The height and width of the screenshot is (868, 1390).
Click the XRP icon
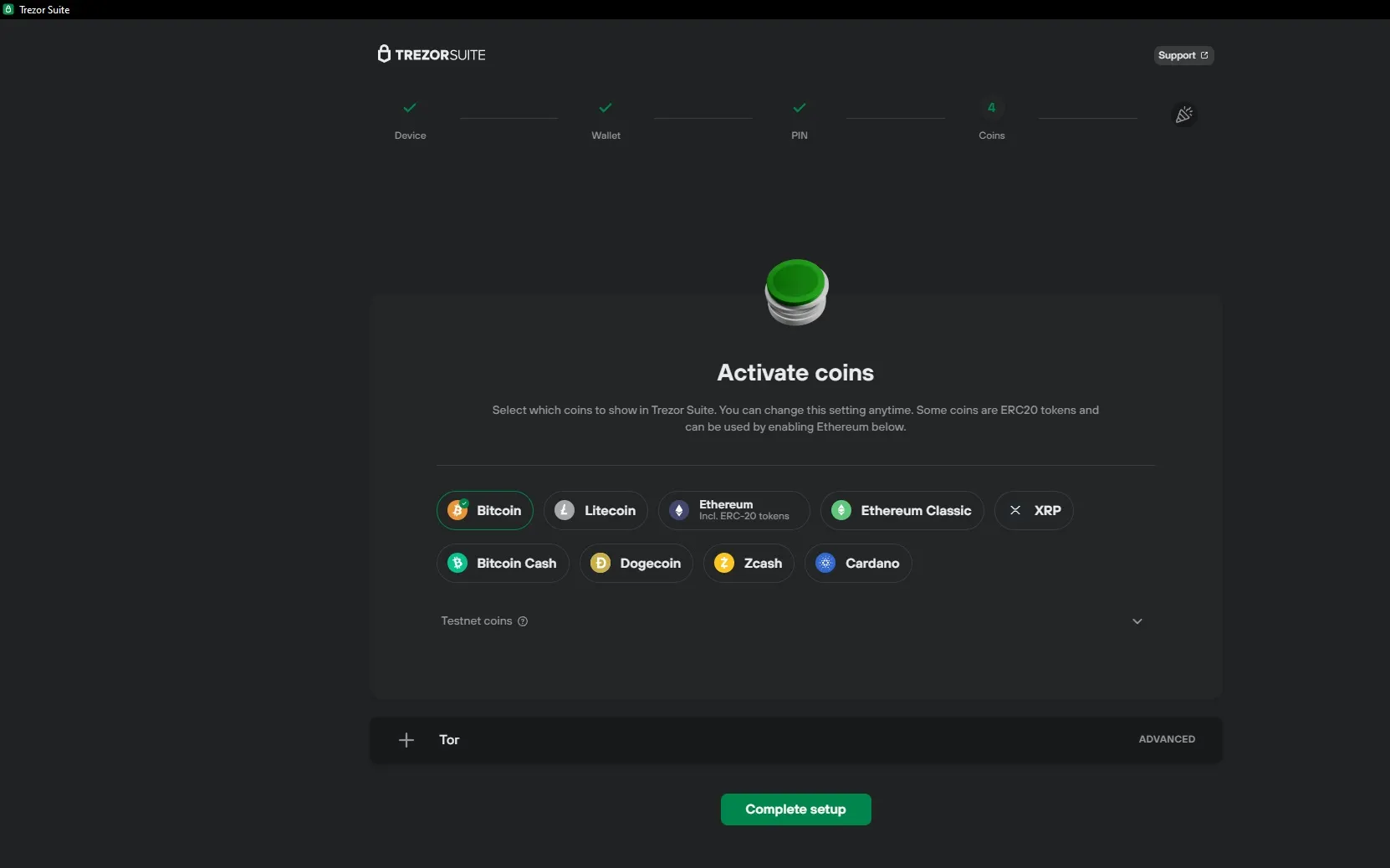coord(1014,511)
